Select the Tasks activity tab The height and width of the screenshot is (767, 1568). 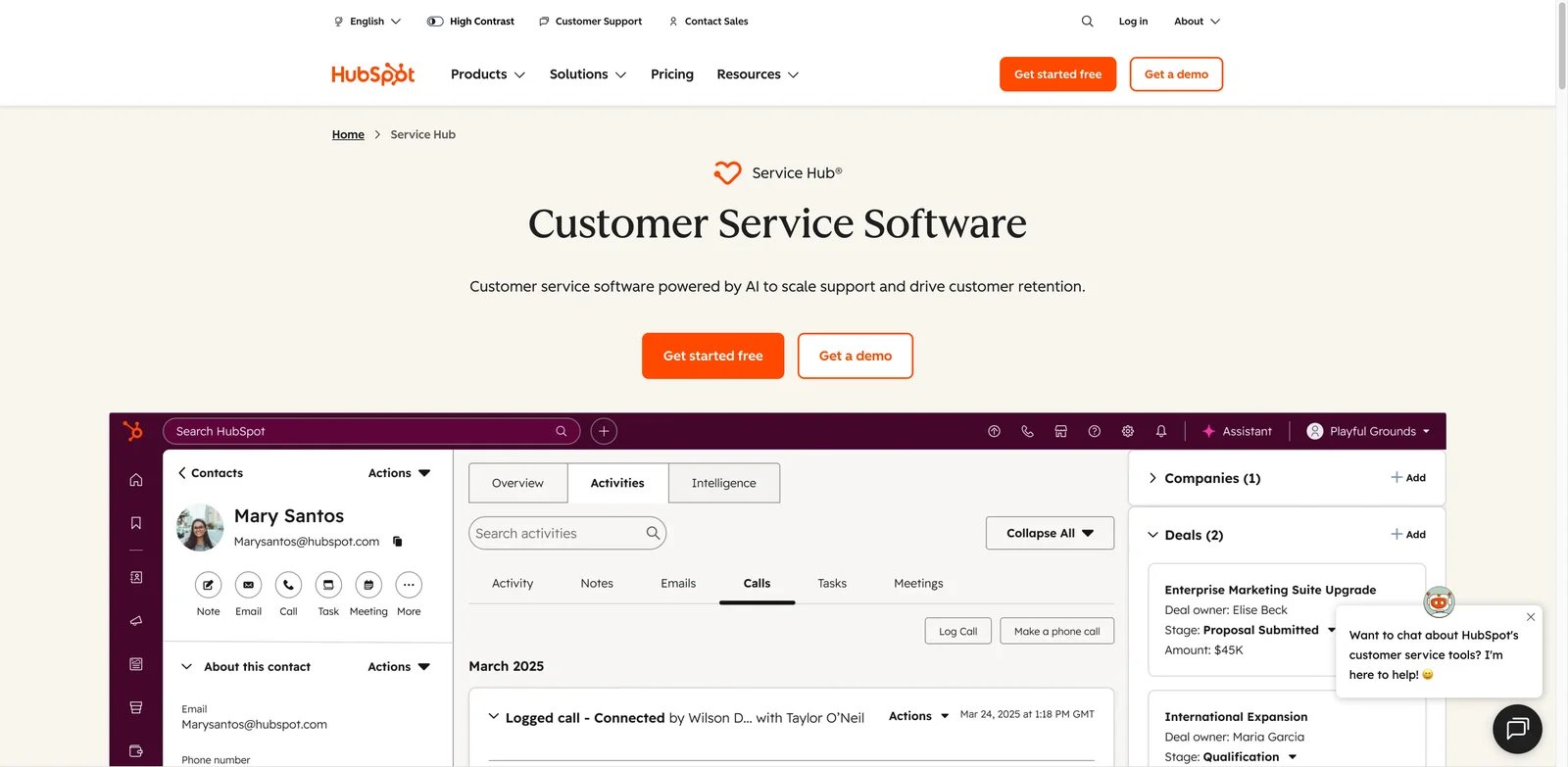point(832,583)
